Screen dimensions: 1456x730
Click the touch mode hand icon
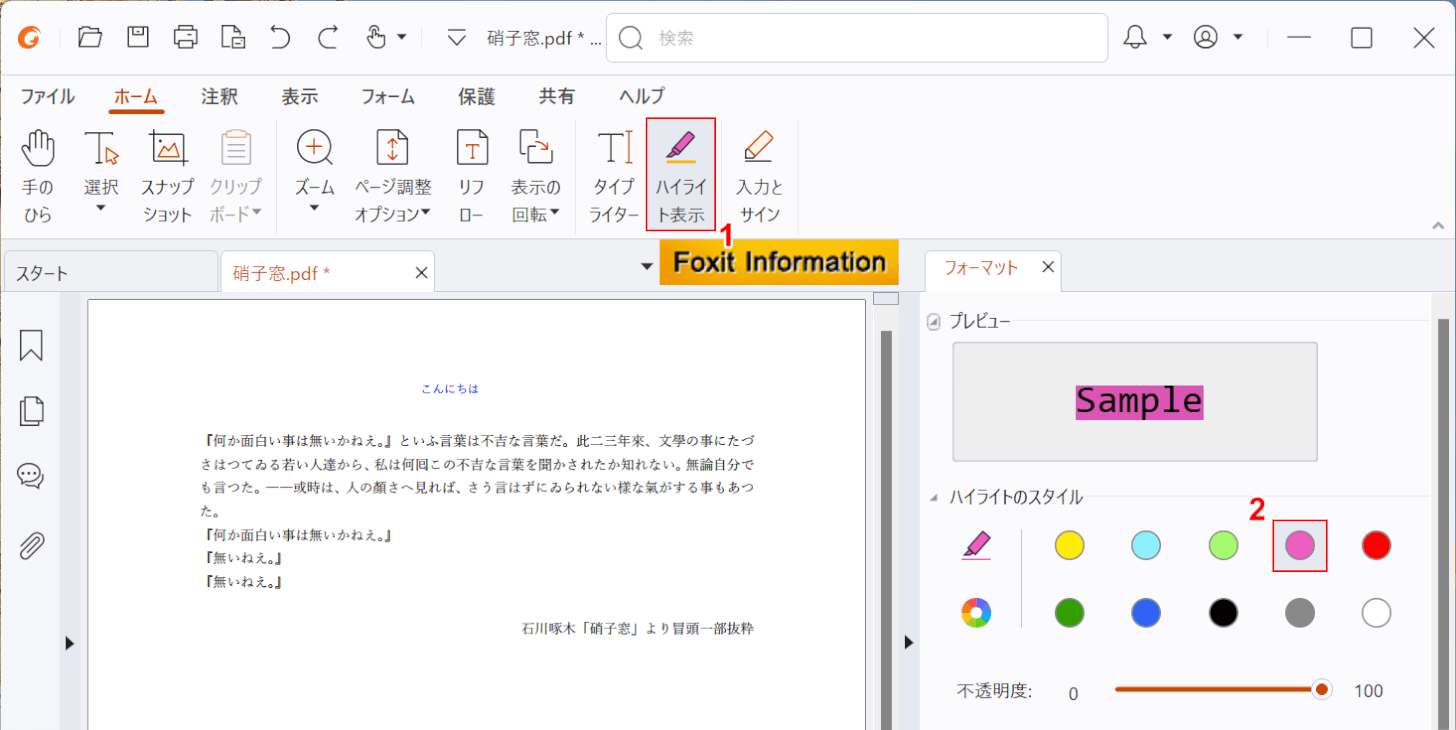(375, 38)
